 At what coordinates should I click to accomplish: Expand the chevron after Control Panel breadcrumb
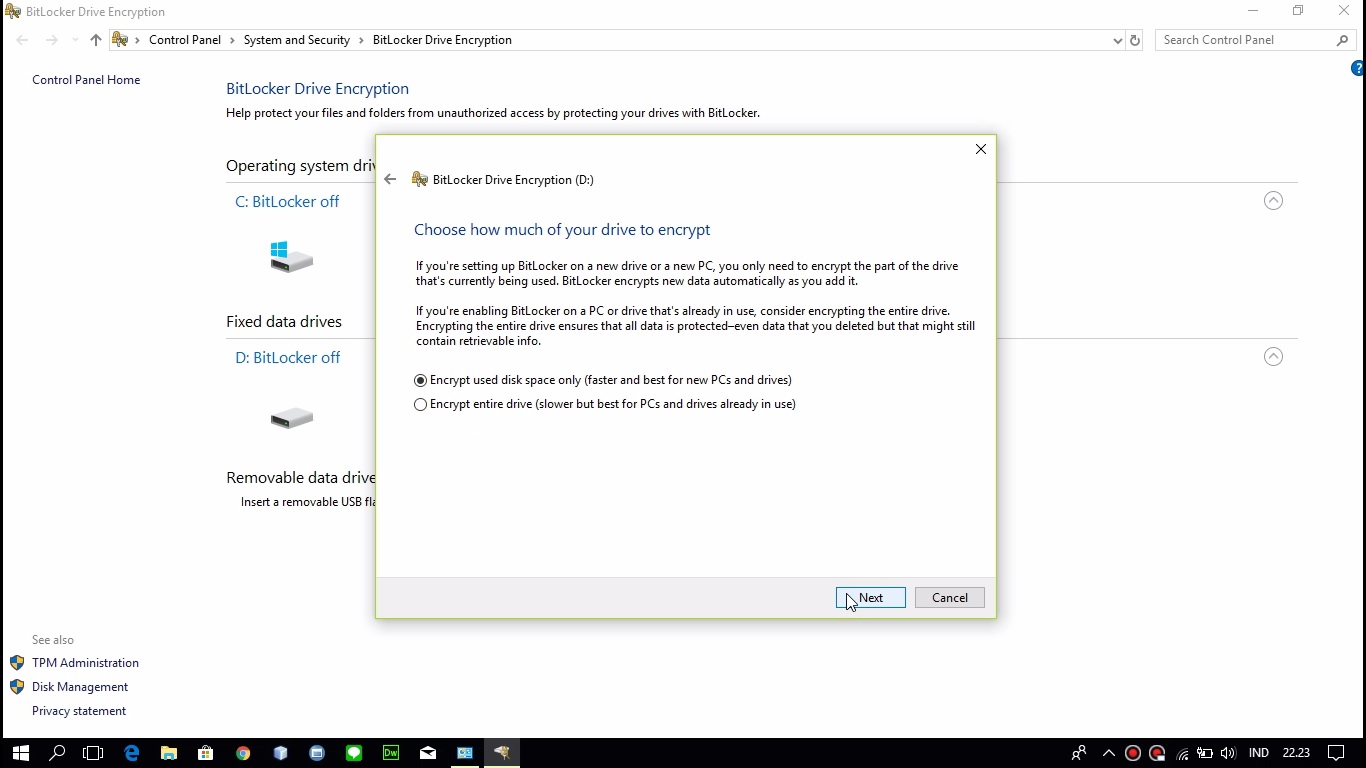click(232, 40)
